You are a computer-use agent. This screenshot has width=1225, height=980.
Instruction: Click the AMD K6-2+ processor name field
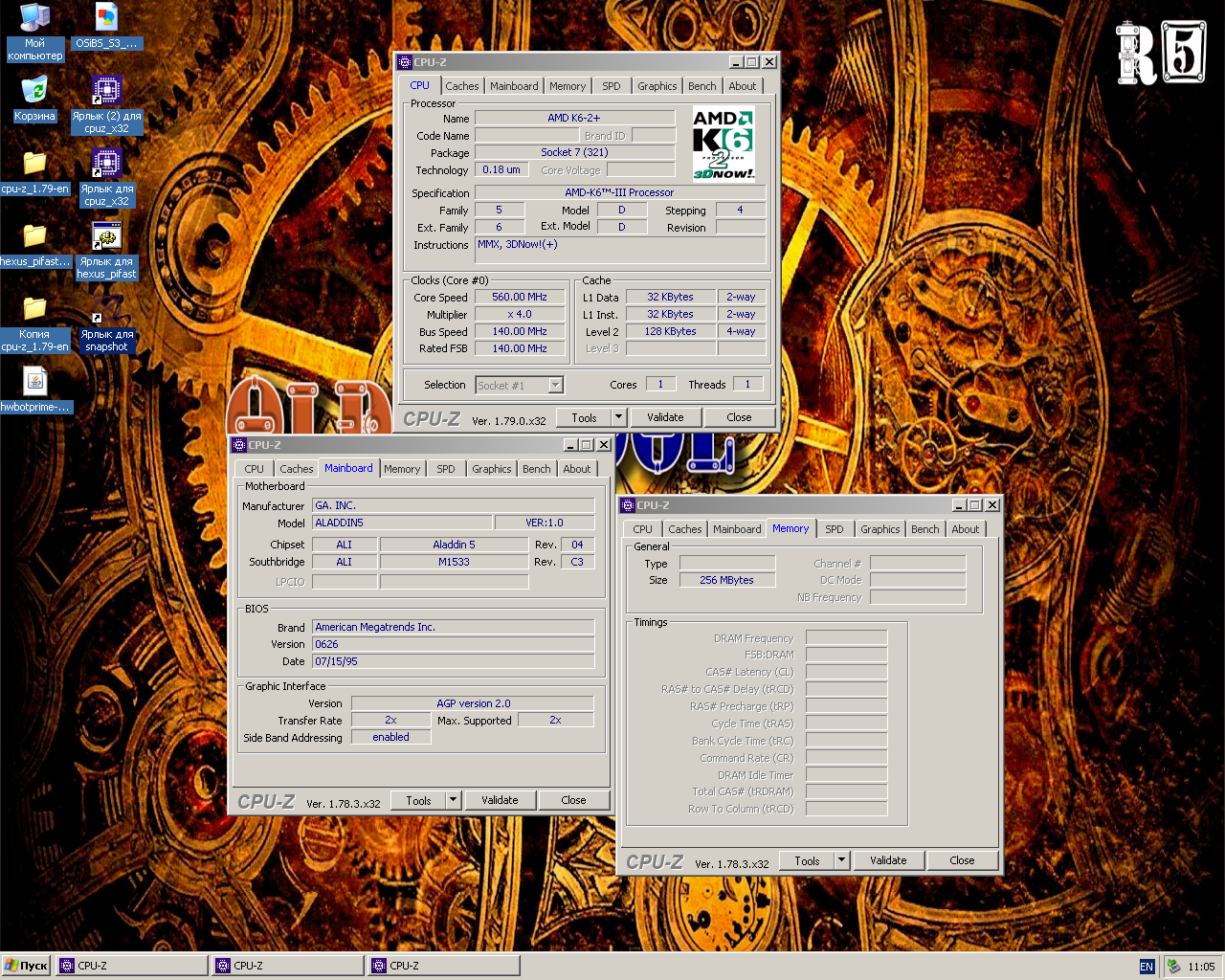point(574,118)
